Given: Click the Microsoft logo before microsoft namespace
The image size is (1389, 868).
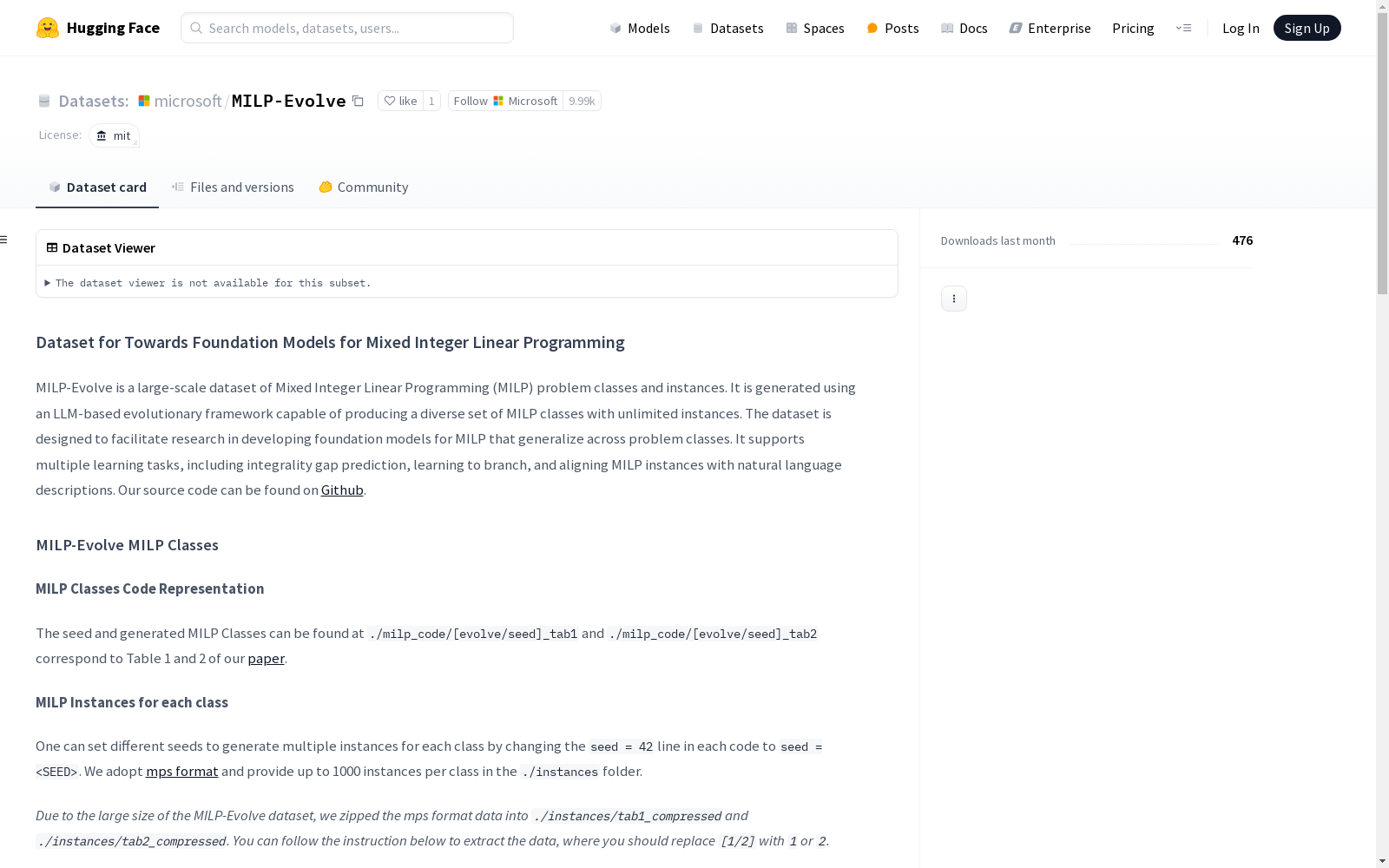Looking at the screenshot, I should (x=144, y=101).
